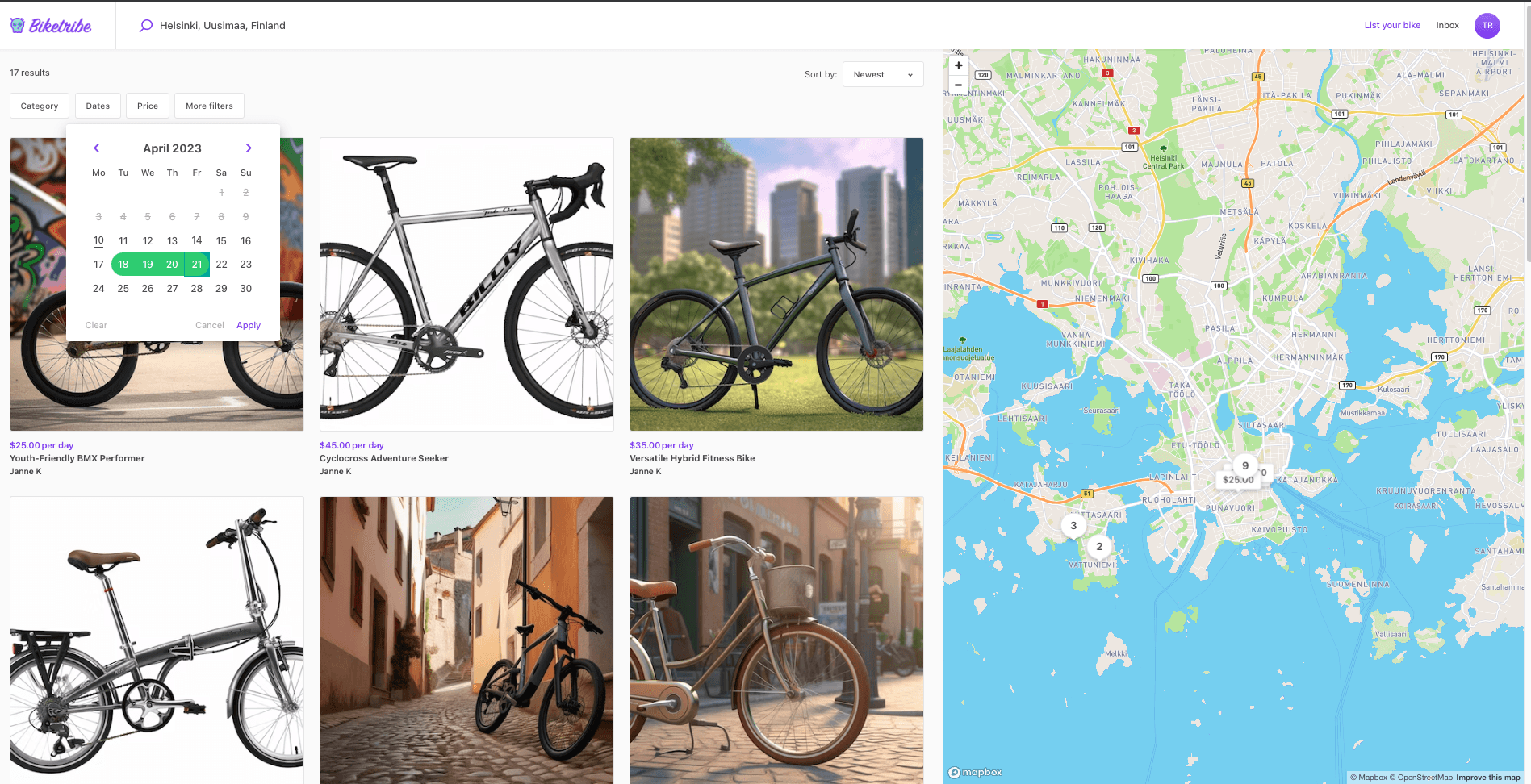Cancel the date selection
The height and width of the screenshot is (784, 1531).
coord(209,326)
